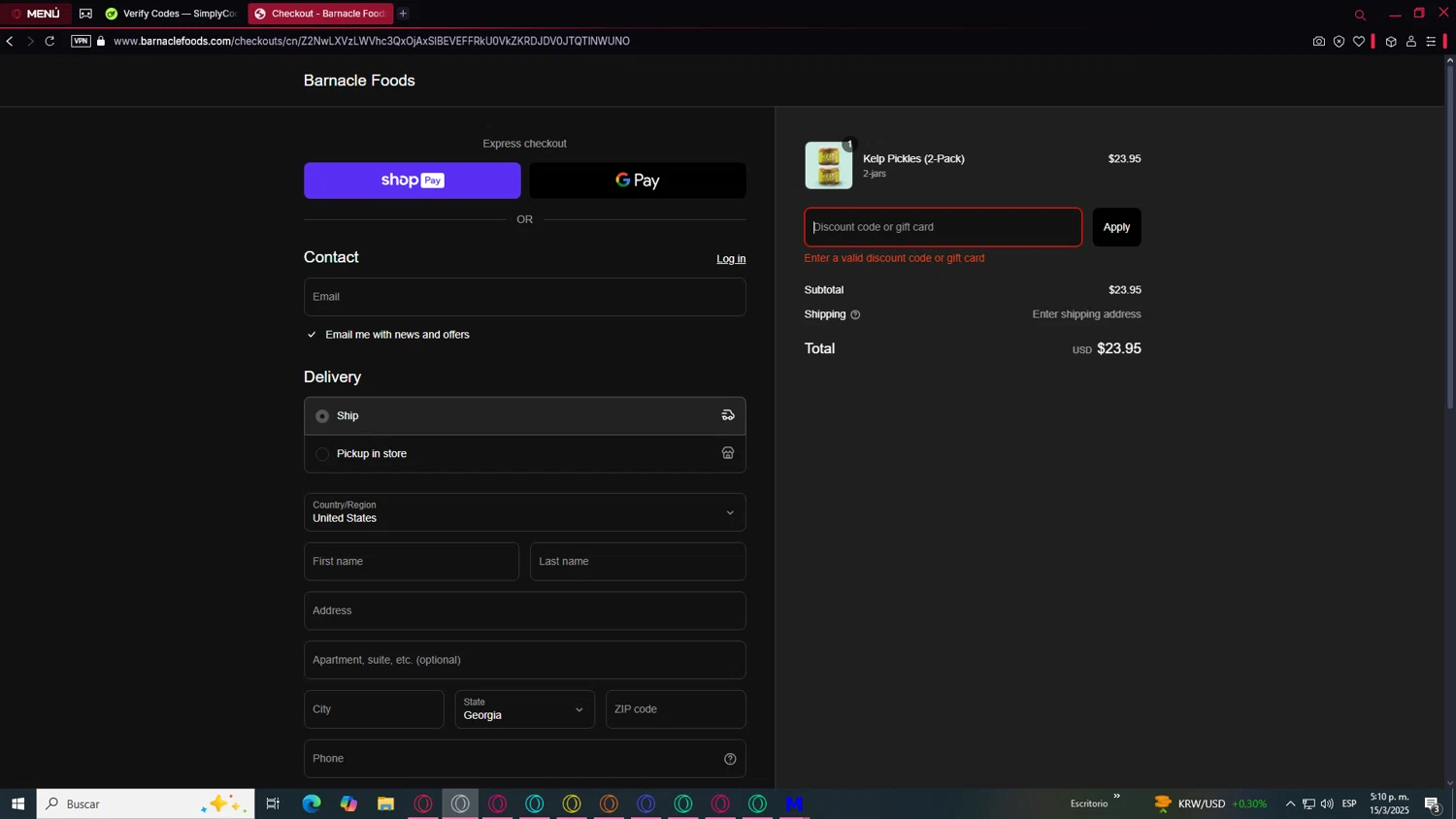The height and width of the screenshot is (819, 1456).
Task: Focus the Phone field
Action: point(525,759)
